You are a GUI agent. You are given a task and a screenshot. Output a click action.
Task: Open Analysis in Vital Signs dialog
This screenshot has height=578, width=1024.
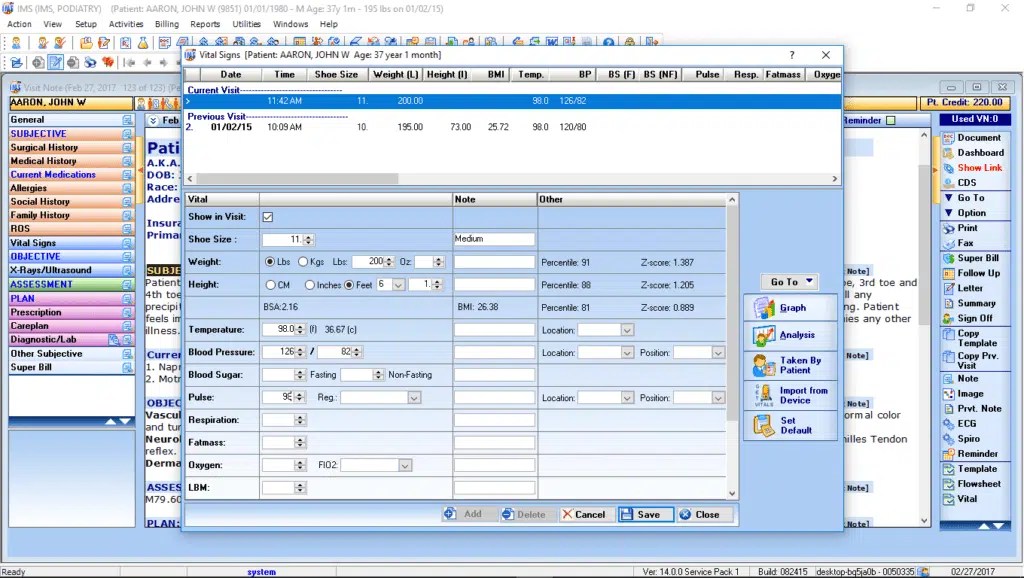point(790,335)
